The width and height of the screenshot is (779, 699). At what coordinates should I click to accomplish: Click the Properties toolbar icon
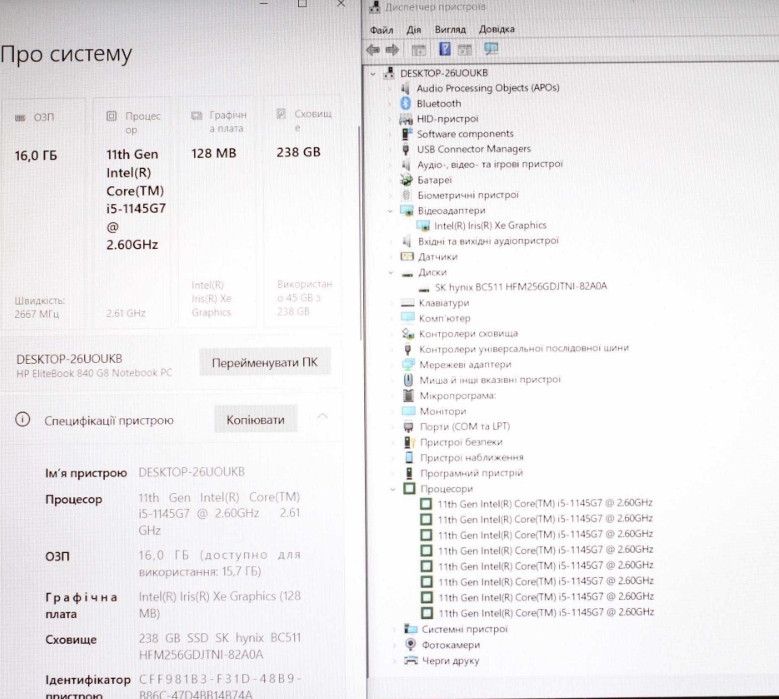click(x=419, y=50)
